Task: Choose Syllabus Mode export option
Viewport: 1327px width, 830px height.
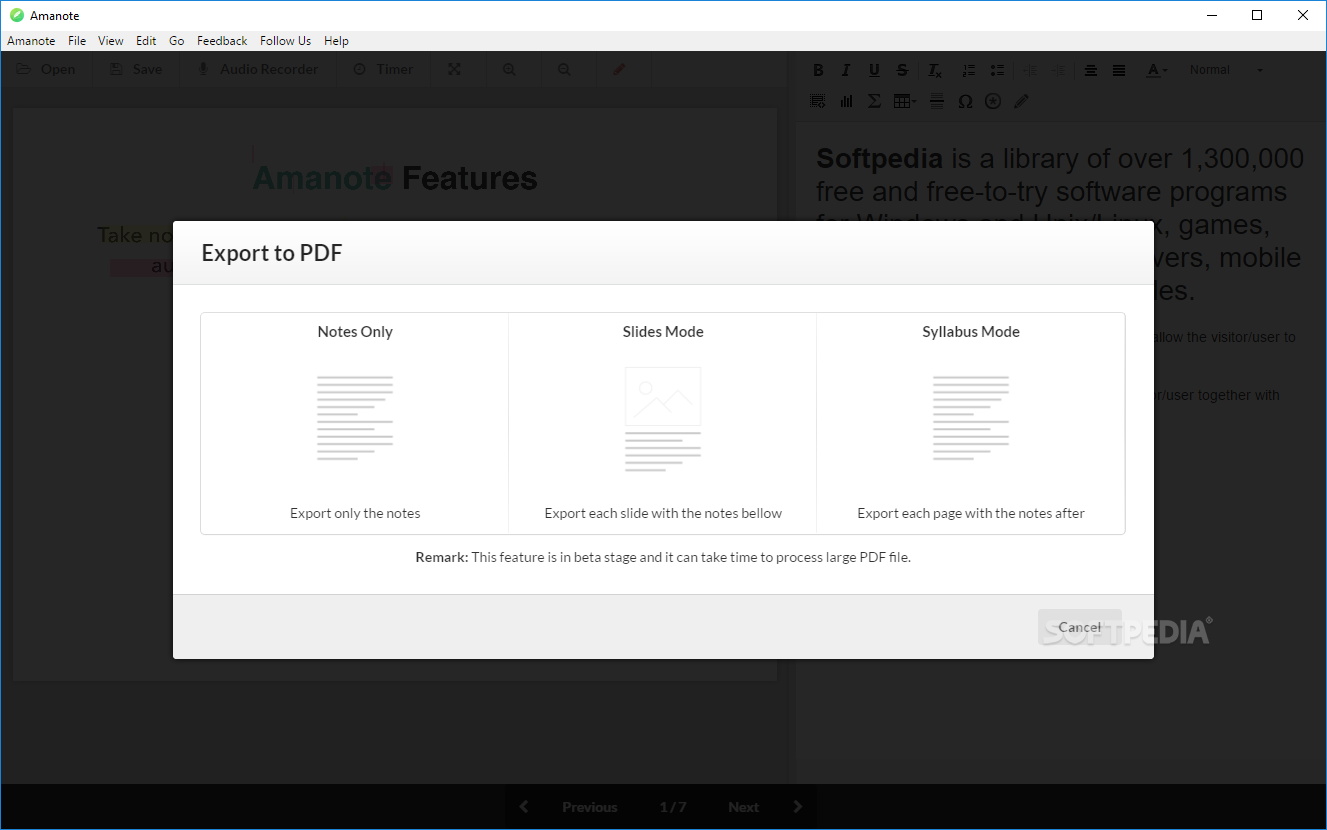Action: (971, 423)
